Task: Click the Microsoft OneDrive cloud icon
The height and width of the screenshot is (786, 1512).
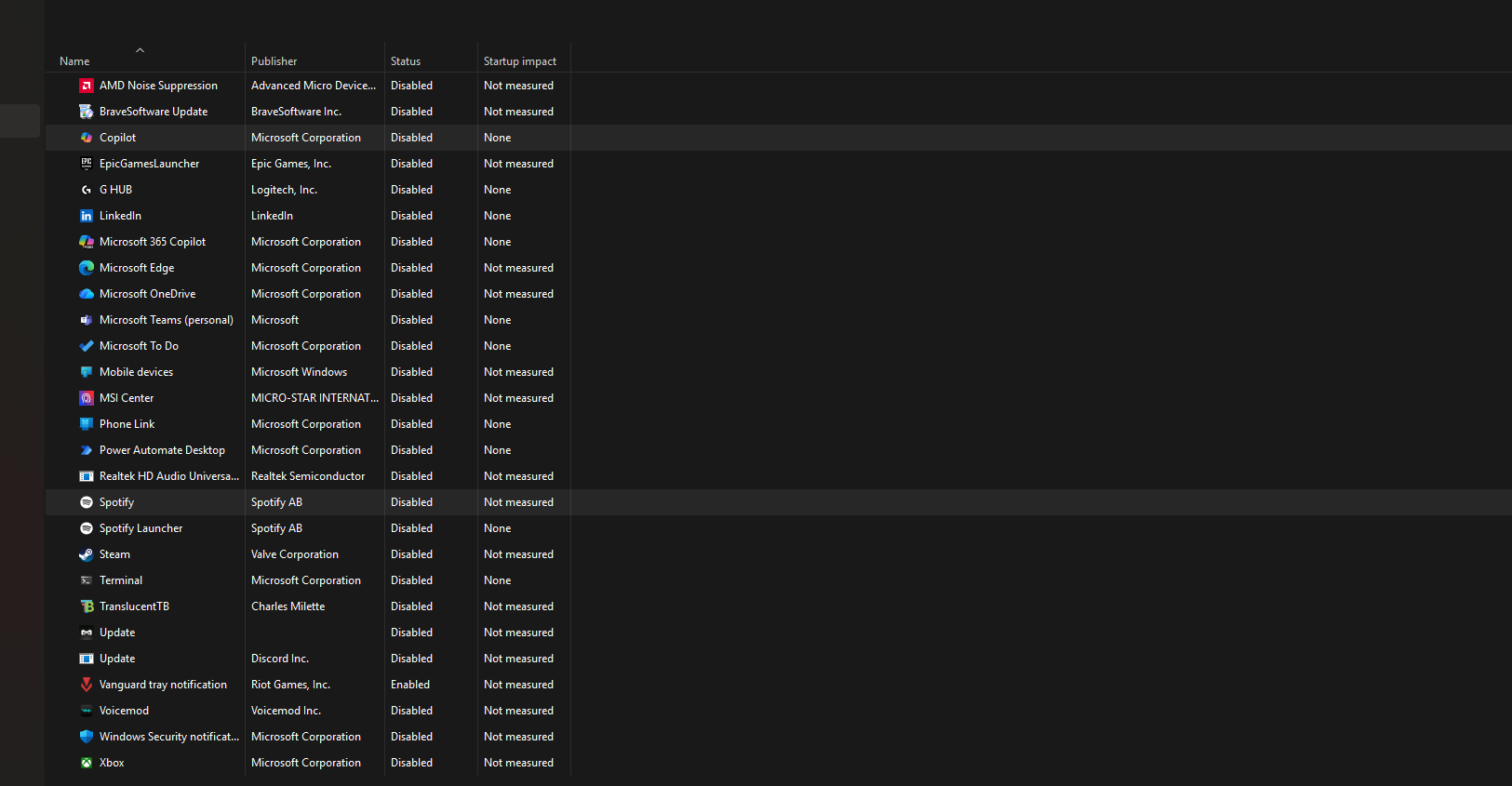Action: [87, 294]
